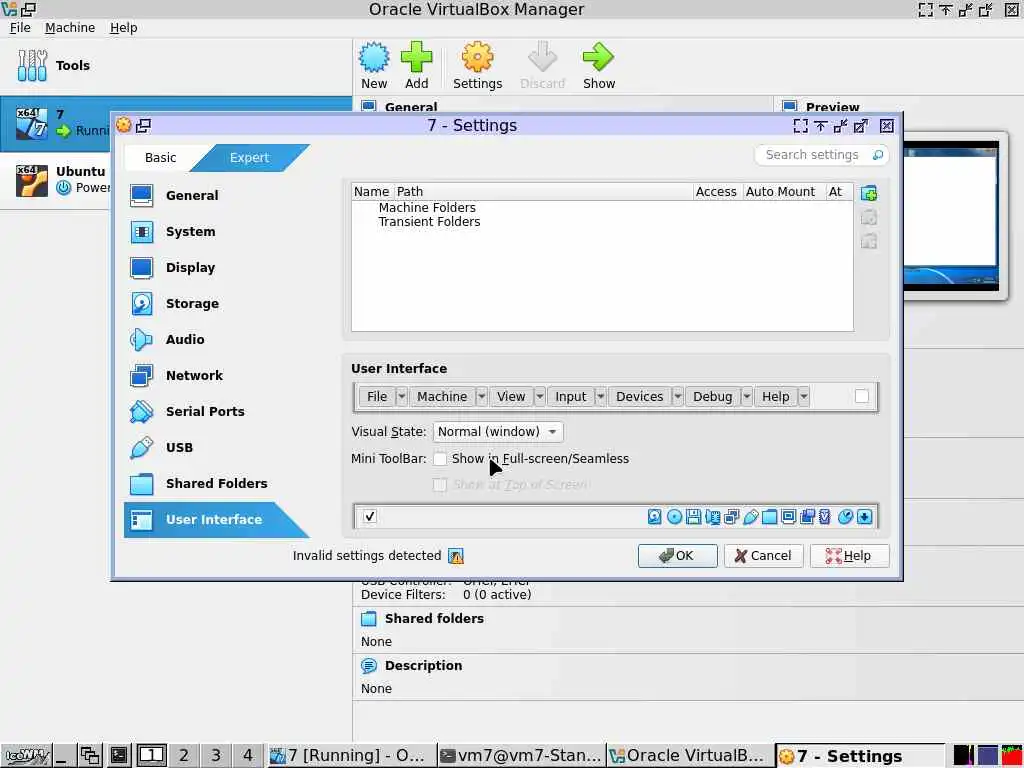Click the invalid settings warning icon
The height and width of the screenshot is (768, 1024).
(x=456, y=556)
